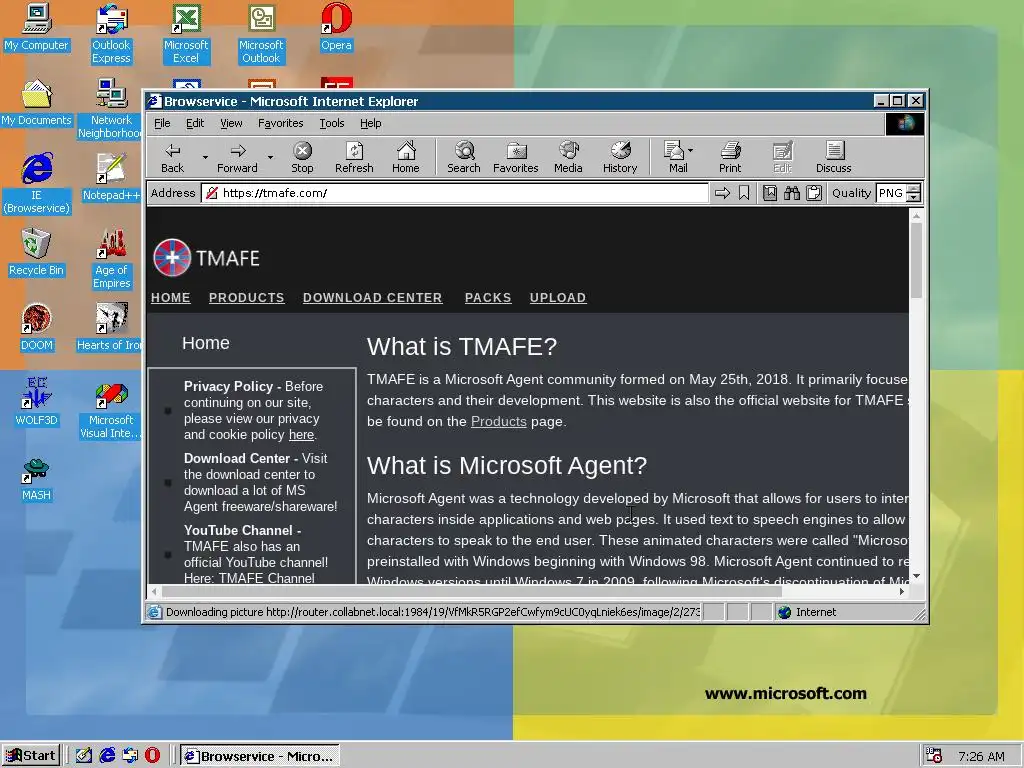1024x768 pixels.
Task: Select the DOOM desktop icon
Action: pos(37,328)
